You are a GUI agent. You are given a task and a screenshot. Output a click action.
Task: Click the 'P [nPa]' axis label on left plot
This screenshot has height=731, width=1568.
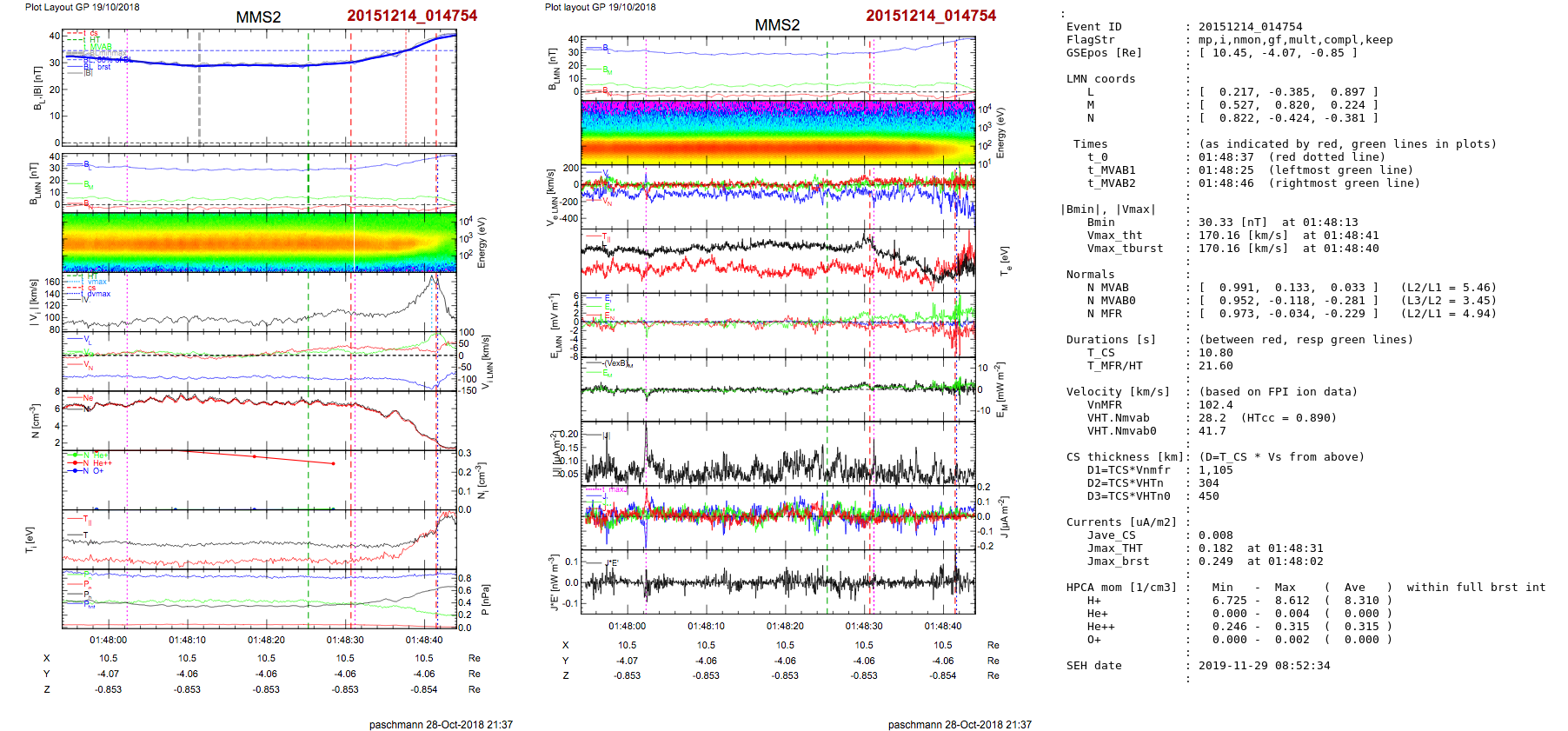tap(485, 599)
